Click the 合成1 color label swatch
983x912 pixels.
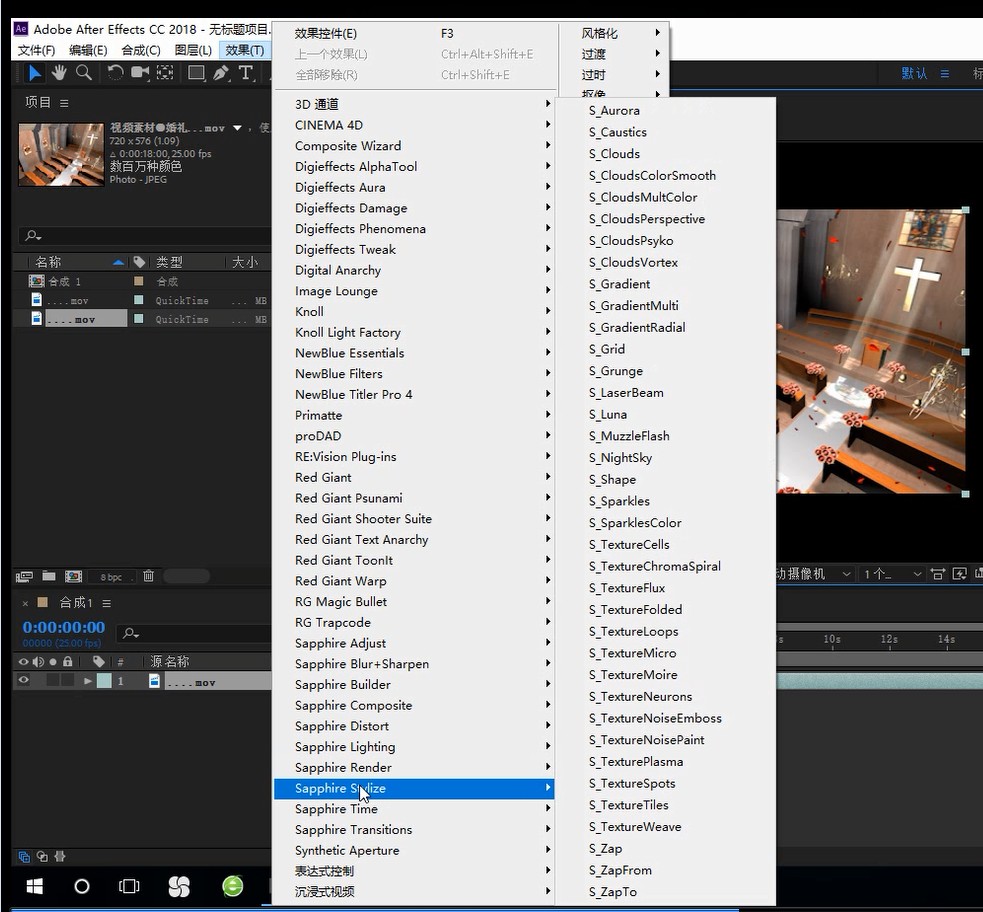tap(43, 602)
